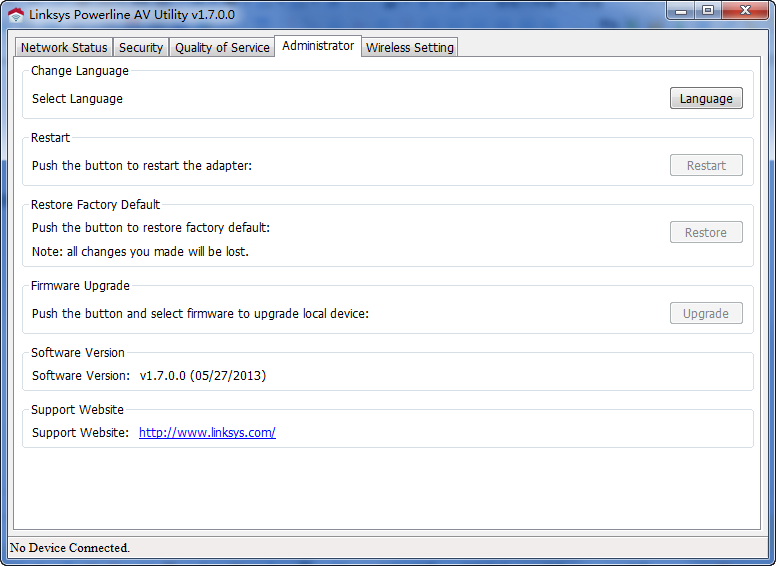The width and height of the screenshot is (776, 566).
Task: Switch to the Network Status tab
Action: [64, 47]
